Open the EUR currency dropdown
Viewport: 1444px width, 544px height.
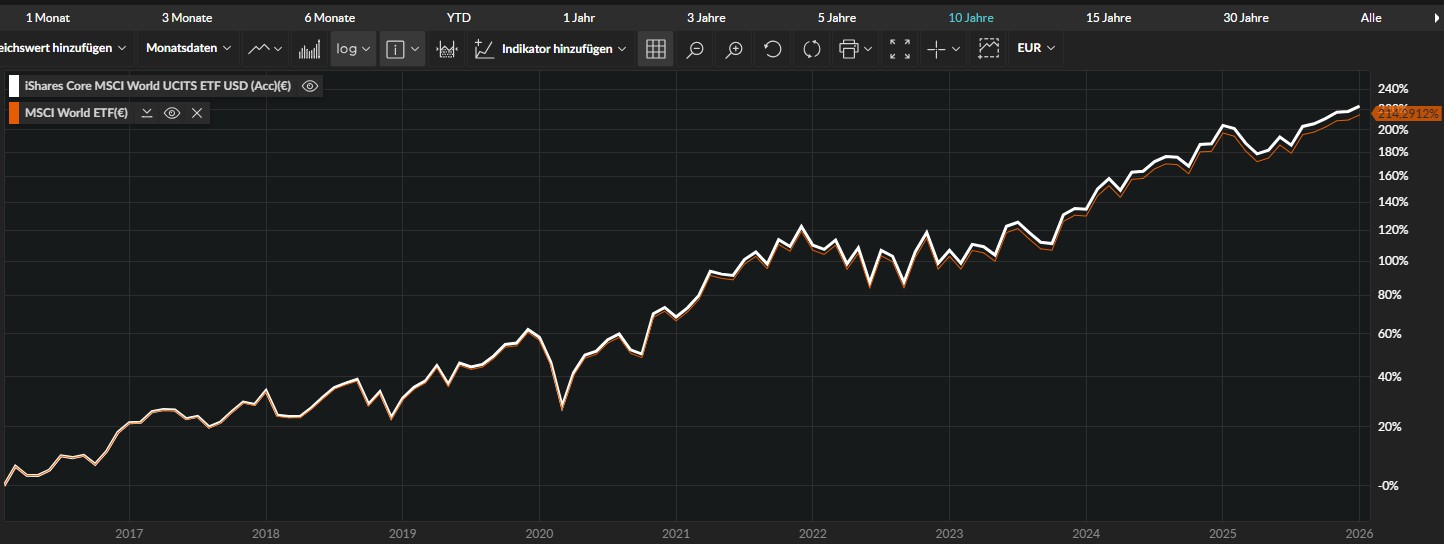pos(1036,48)
